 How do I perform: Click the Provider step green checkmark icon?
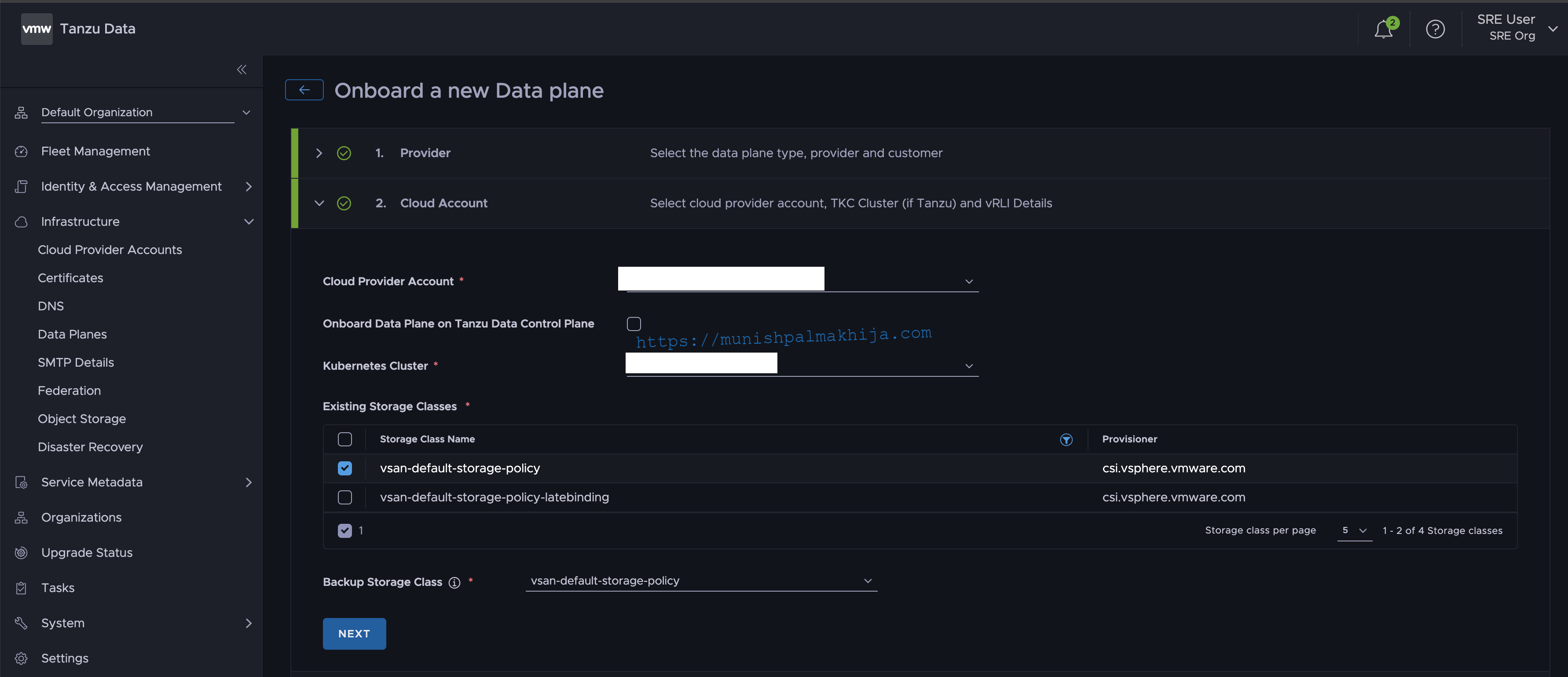point(344,154)
